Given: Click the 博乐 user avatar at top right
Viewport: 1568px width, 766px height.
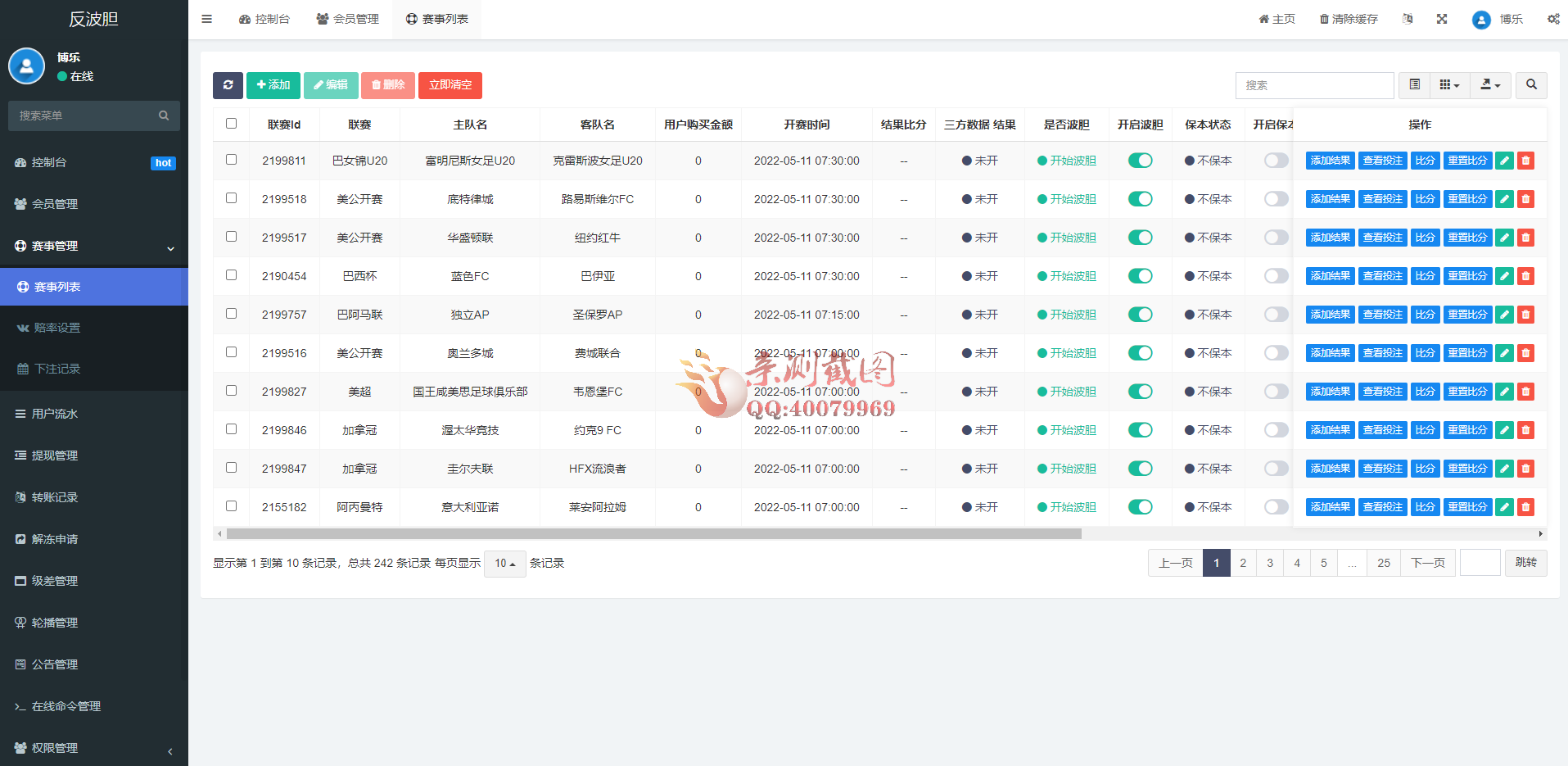Looking at the screenshot, I should 1480,20.
